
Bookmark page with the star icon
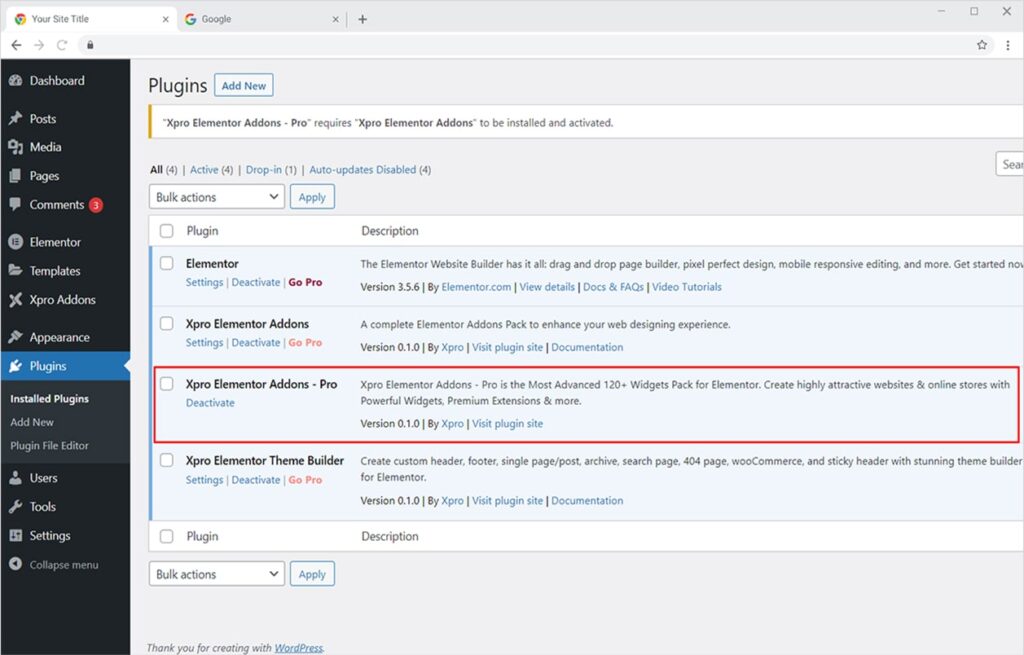point(982,45)
